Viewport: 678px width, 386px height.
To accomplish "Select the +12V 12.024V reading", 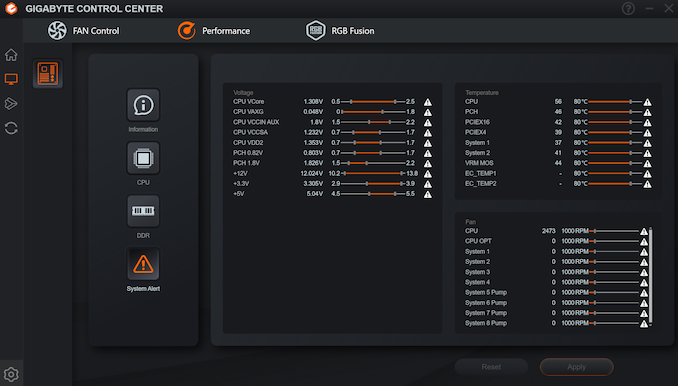I will point(311,173).
